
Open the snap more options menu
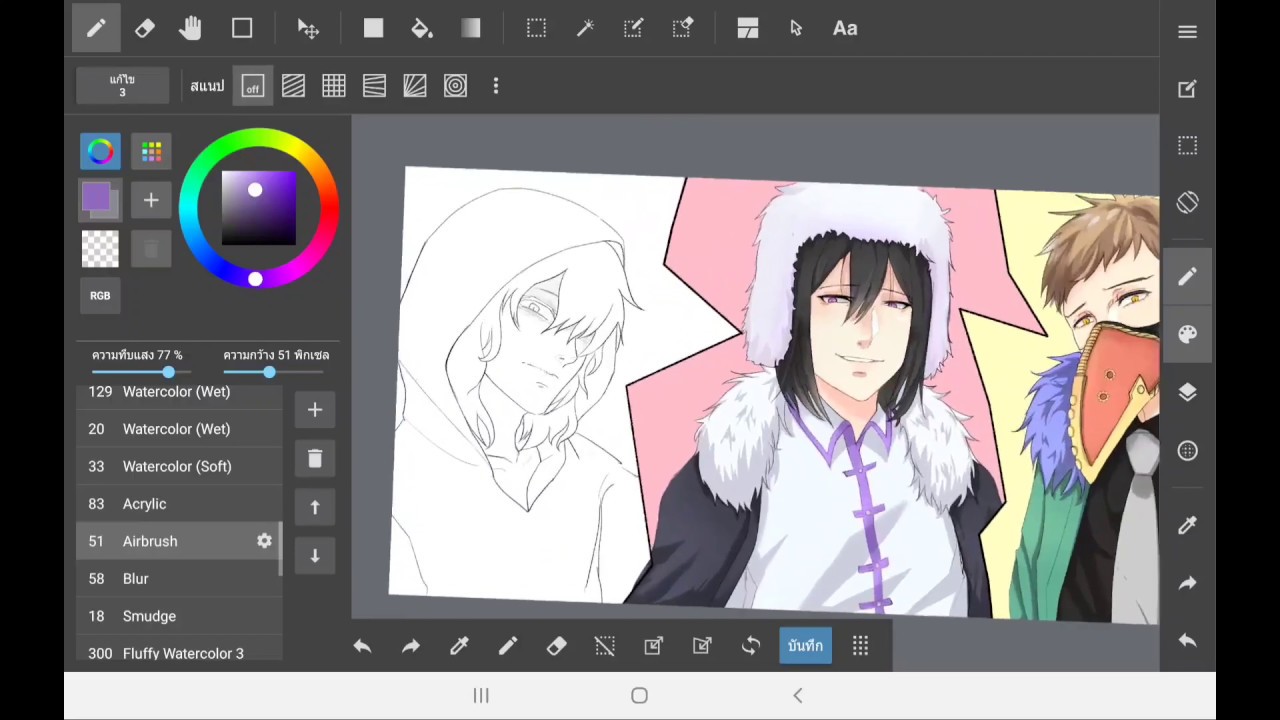(496, 86)
